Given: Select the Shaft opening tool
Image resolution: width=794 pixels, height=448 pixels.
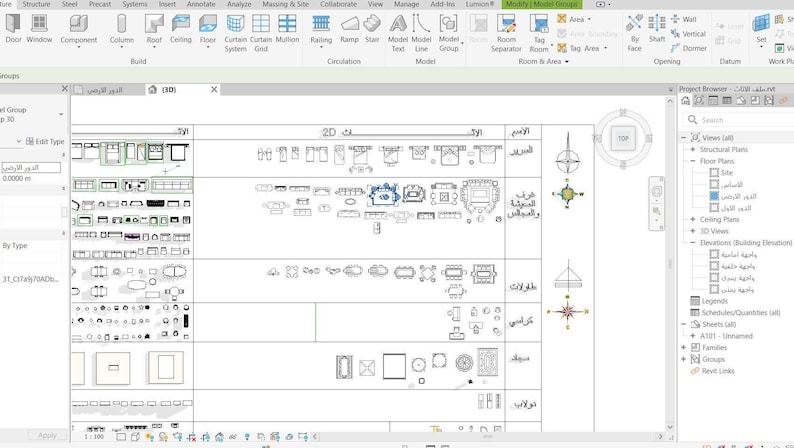Looking at the screenshot, I should [x=657, y=28].
